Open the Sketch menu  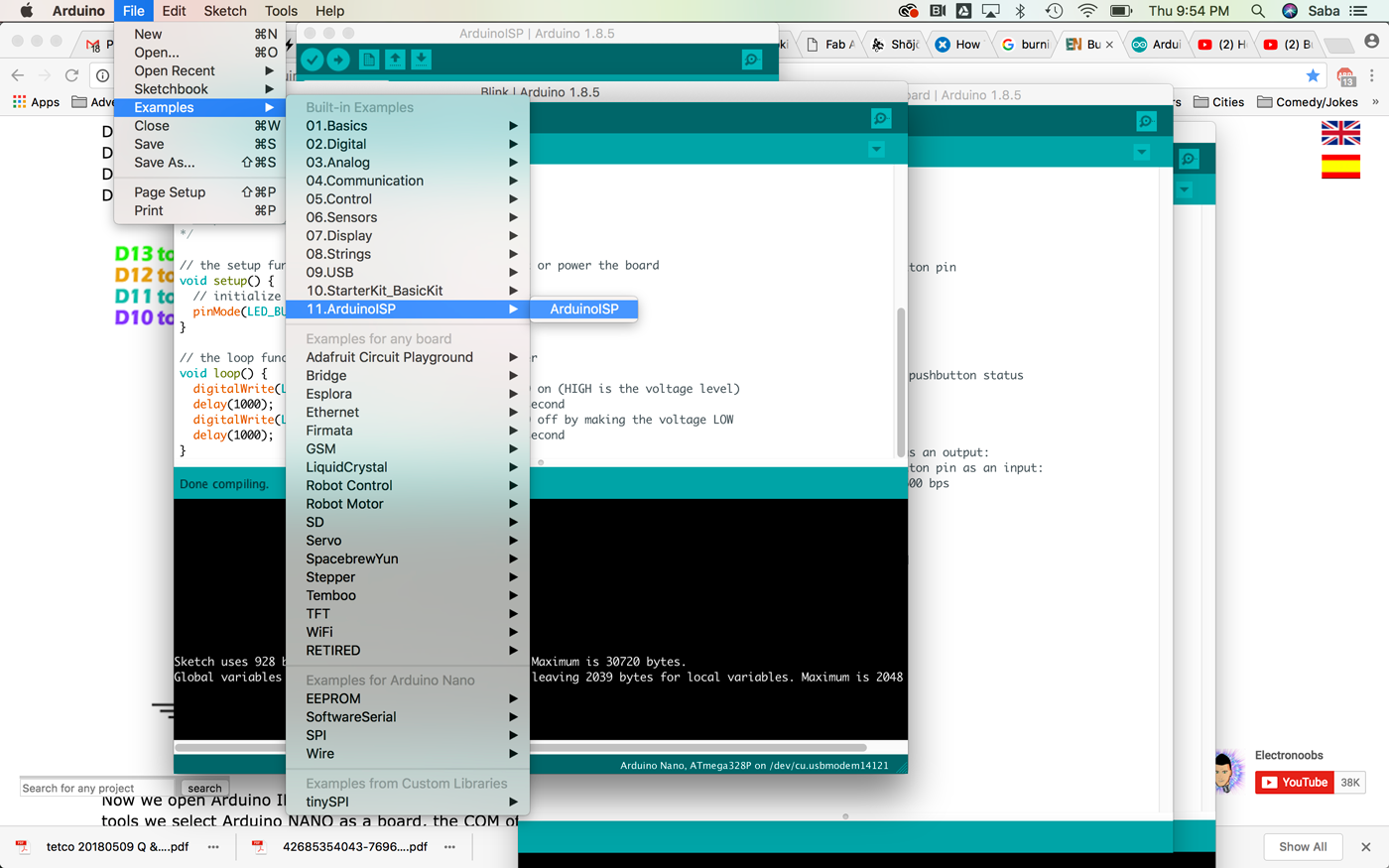225,11
